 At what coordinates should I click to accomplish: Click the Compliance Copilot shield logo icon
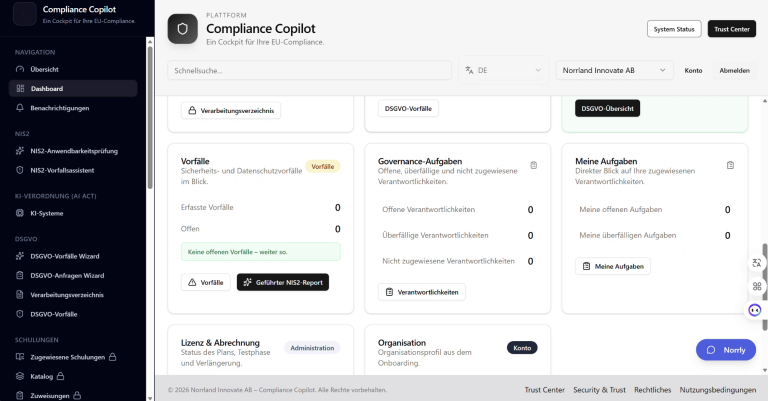coord(183,30)
